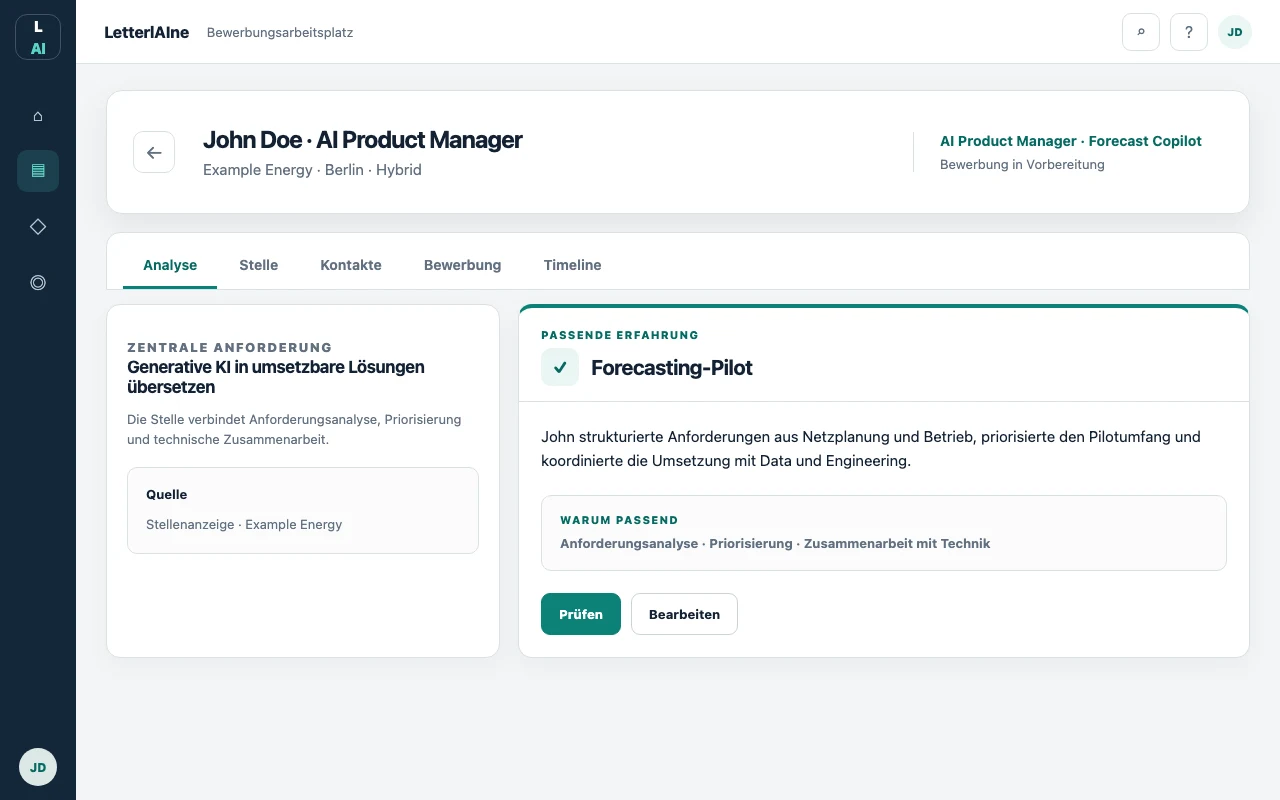Switch to the Stelle tab

point(259,265)
